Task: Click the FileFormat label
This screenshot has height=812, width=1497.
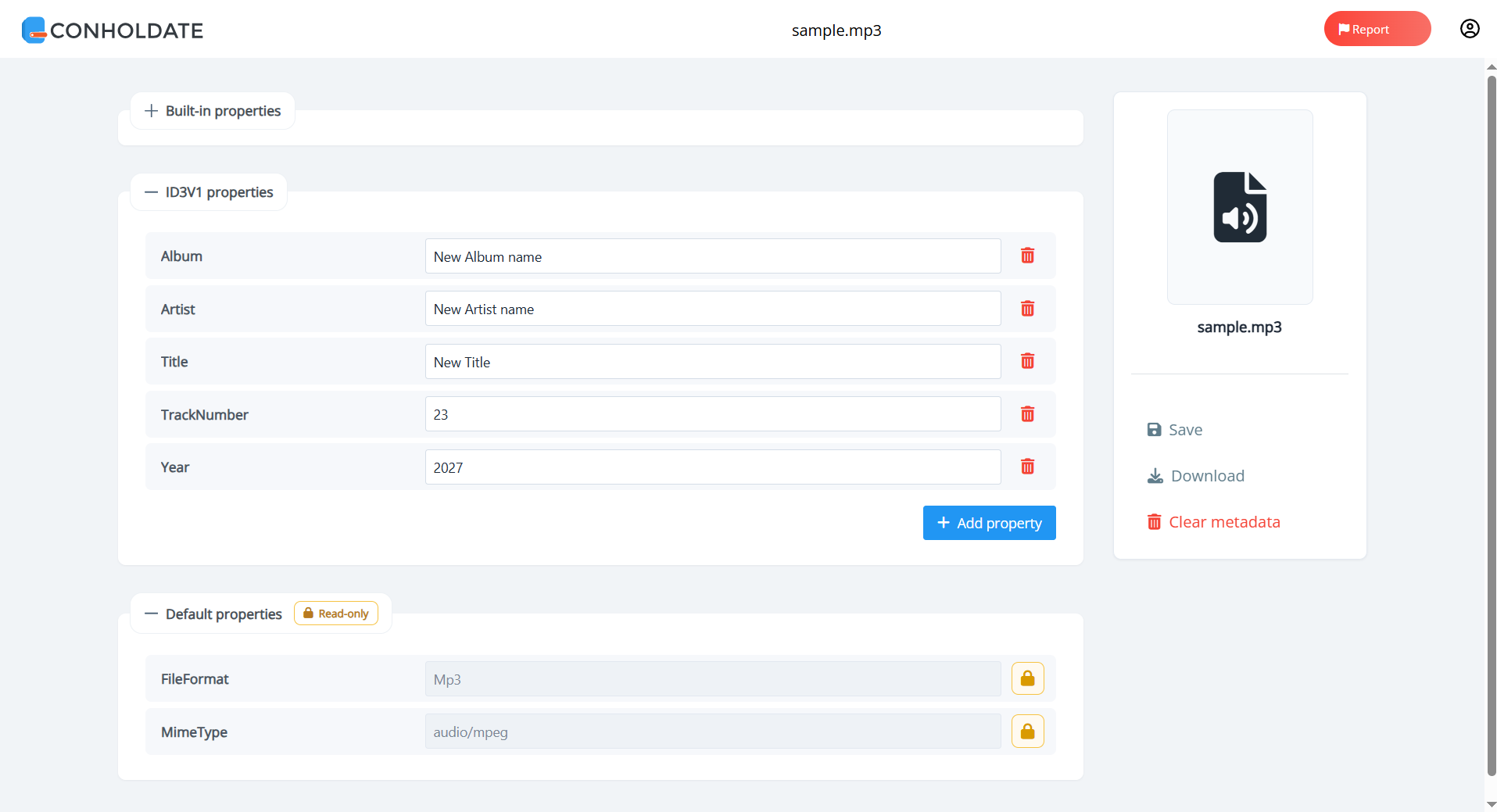Action: pyautogui.click(x=195, y=679)
